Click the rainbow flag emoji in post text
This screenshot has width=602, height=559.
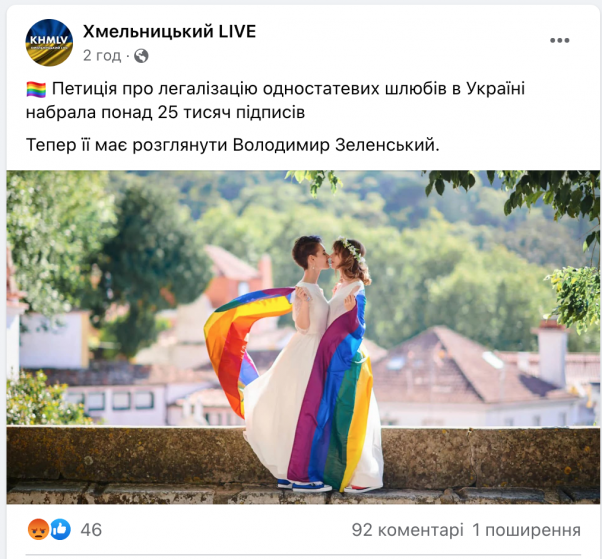pos(36,89)
